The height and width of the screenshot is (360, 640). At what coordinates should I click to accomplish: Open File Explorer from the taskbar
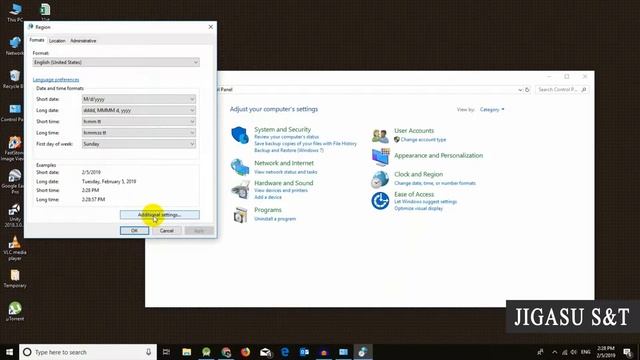point(187,352)
